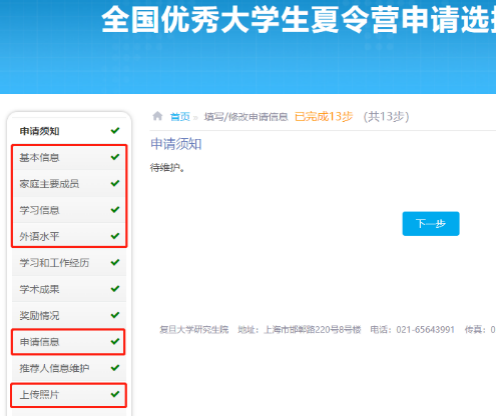Viewport: 498px width, 416px height.
Task: Open the 申请须知 sidebar item
Action: [x=69, y=131]
